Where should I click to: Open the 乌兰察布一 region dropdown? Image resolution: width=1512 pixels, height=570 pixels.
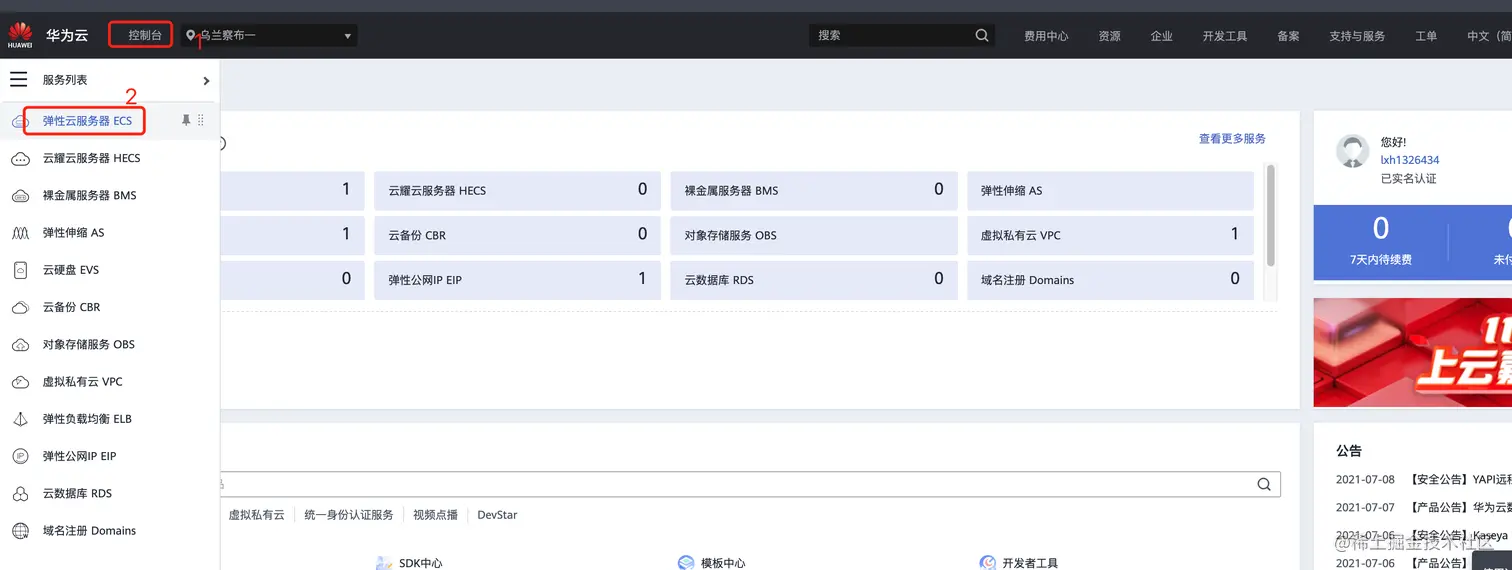269,35
